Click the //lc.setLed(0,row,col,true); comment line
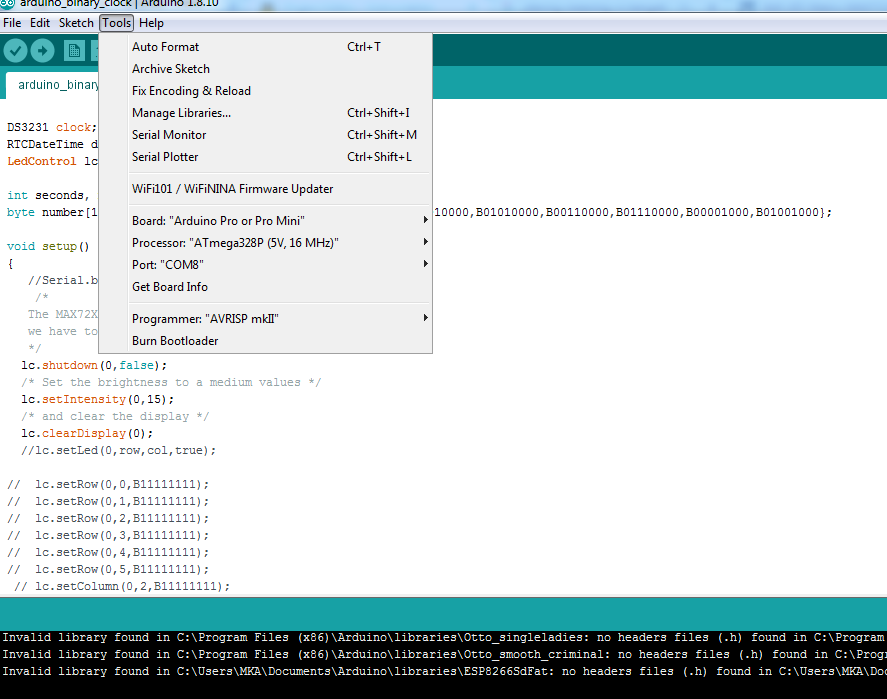Image resolution: width=887 pixels, height=699 pixels. click(119, 450)
